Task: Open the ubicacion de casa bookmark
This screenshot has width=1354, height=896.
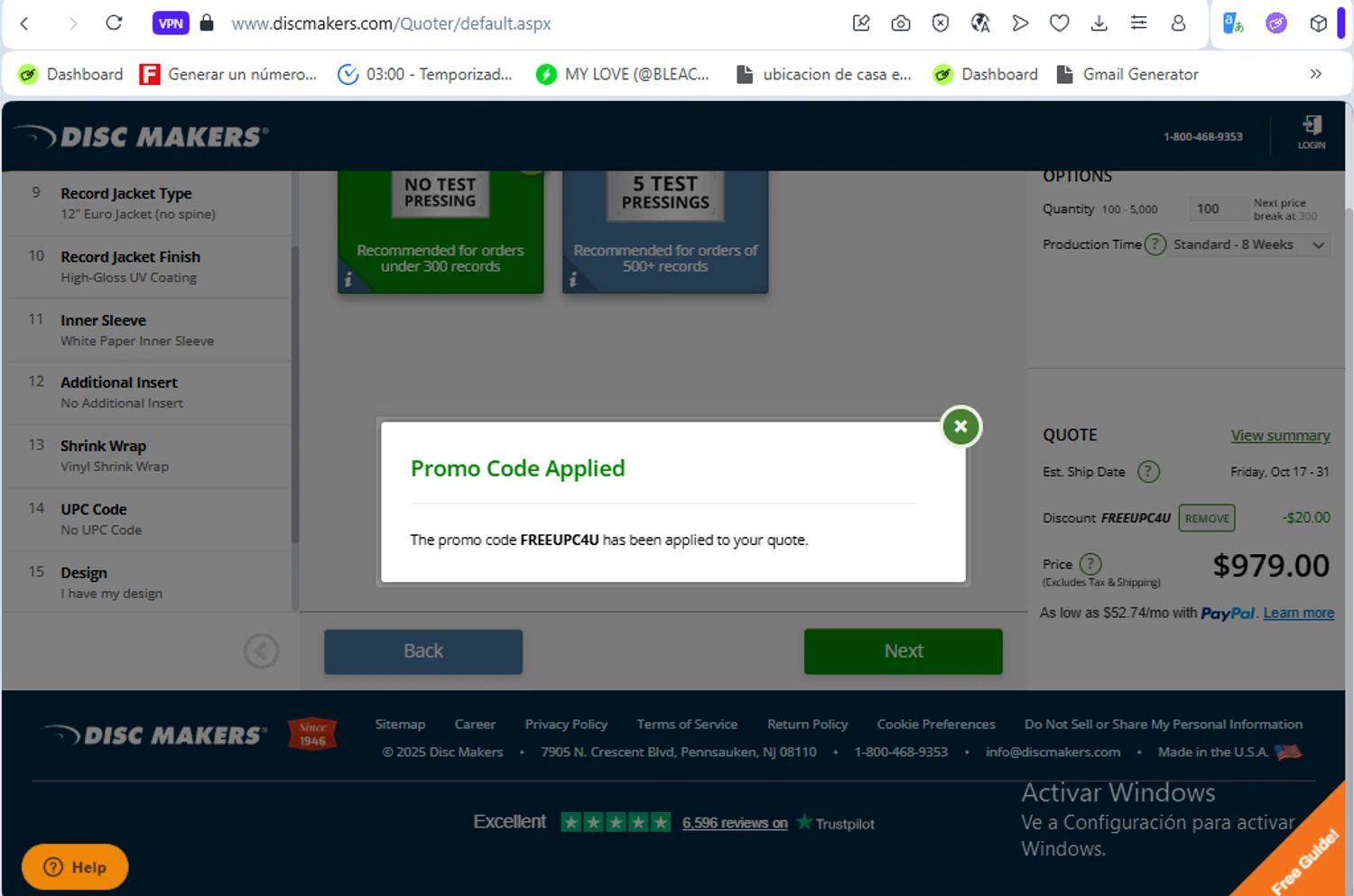Action: (x=823, y=74)
